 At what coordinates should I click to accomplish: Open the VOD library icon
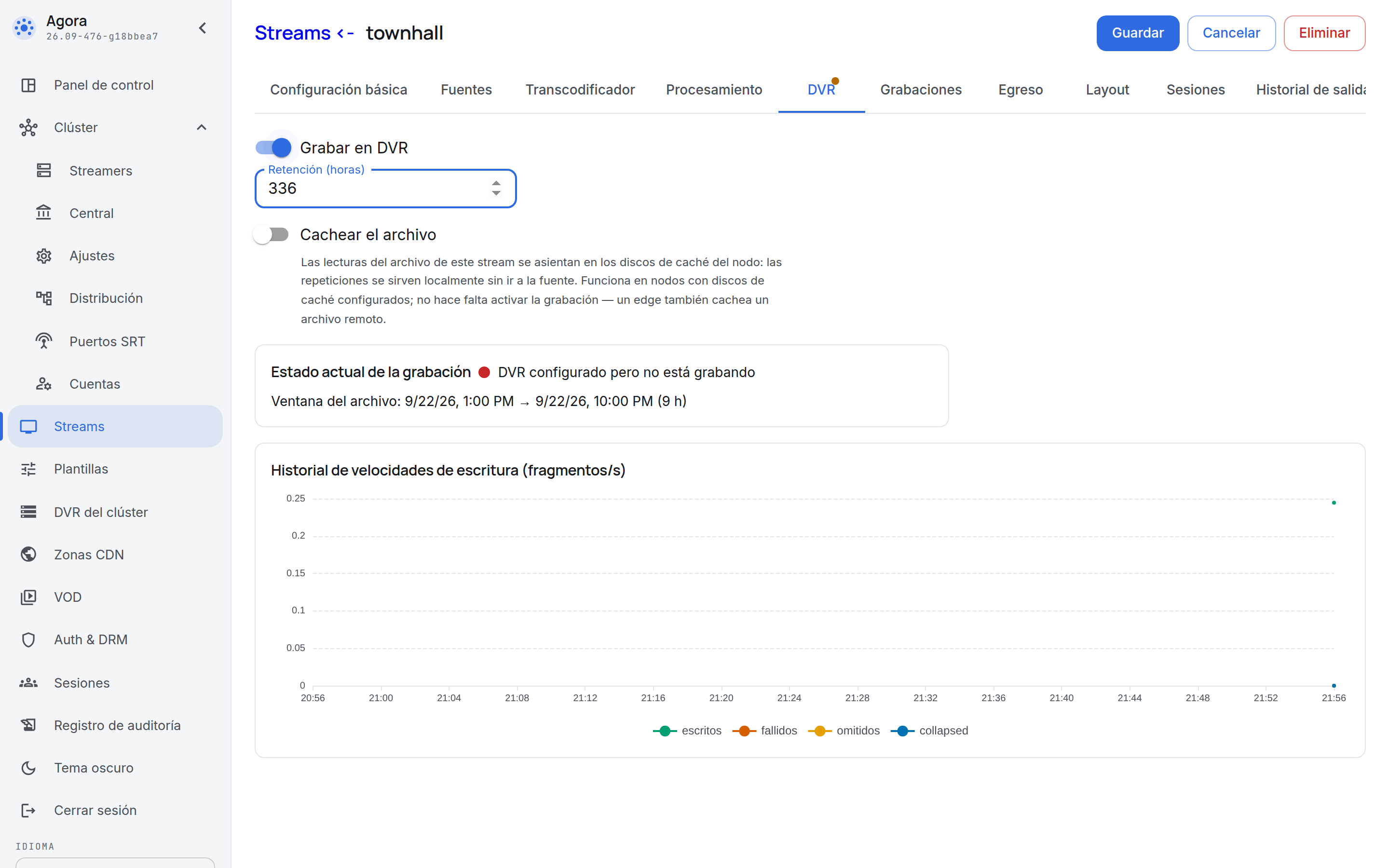click(28, 597)
